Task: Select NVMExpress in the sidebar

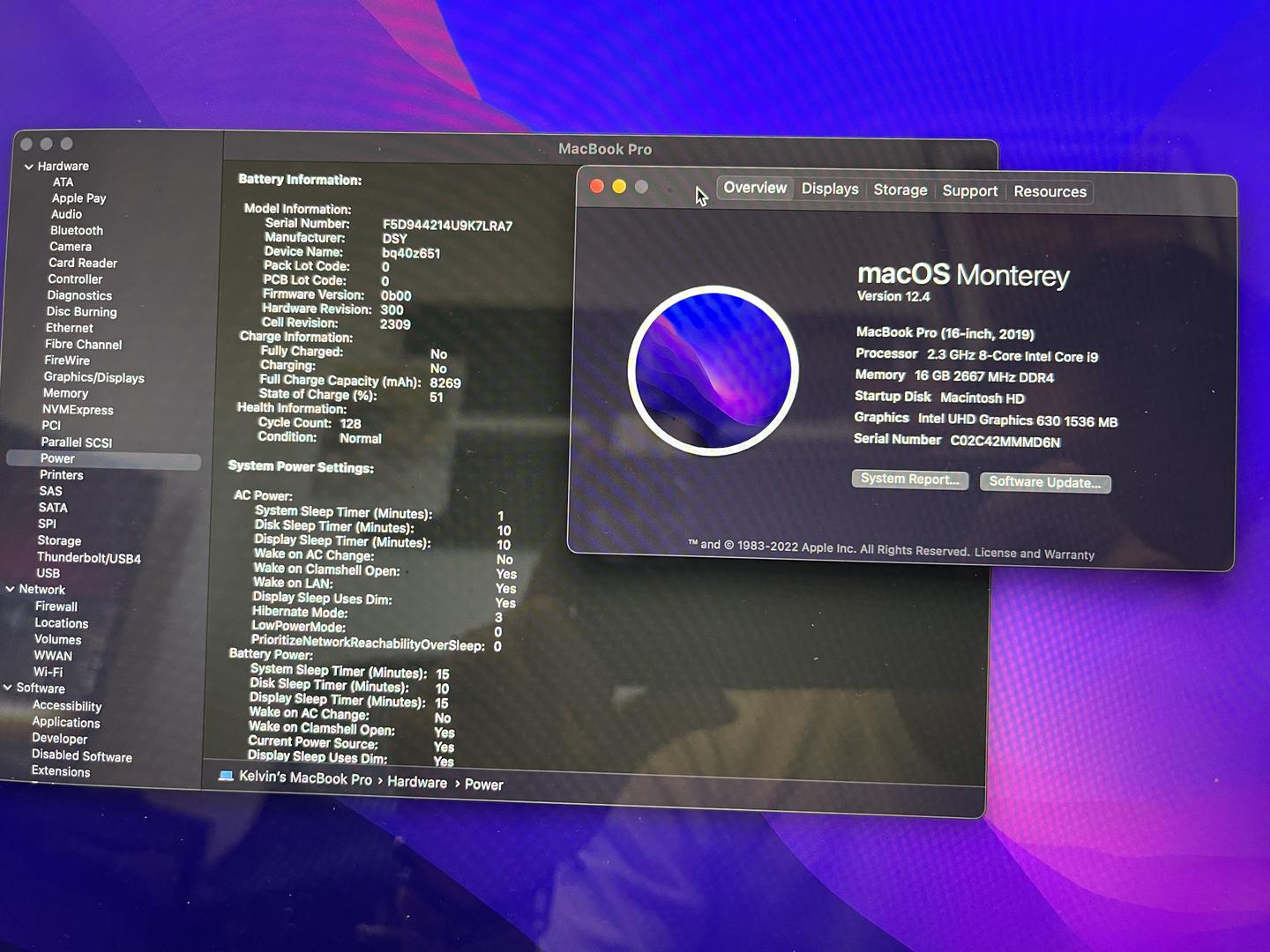Action: pos(78,410)
